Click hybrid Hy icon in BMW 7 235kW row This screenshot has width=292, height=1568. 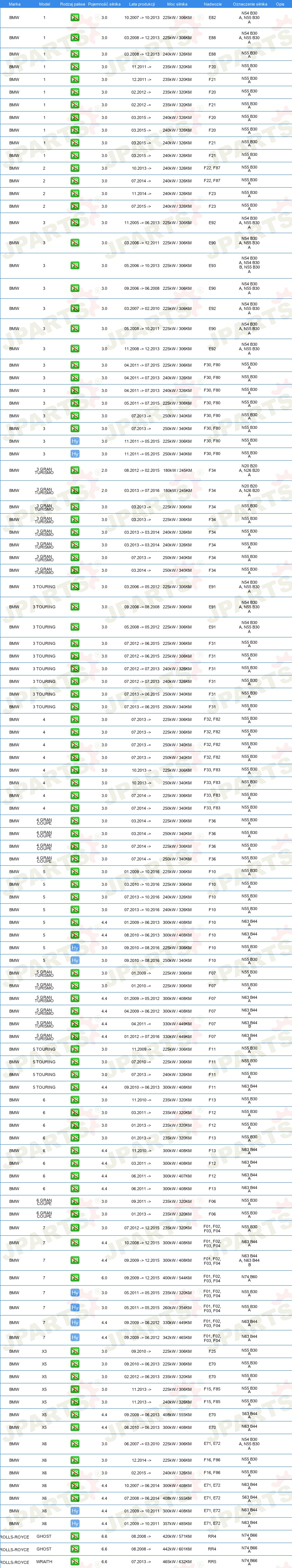coord(74,1293)
